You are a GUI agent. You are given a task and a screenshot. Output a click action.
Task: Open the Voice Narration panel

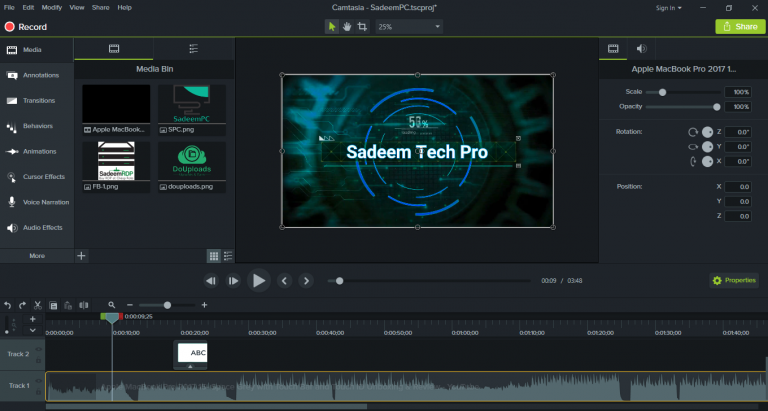(37, 202)
